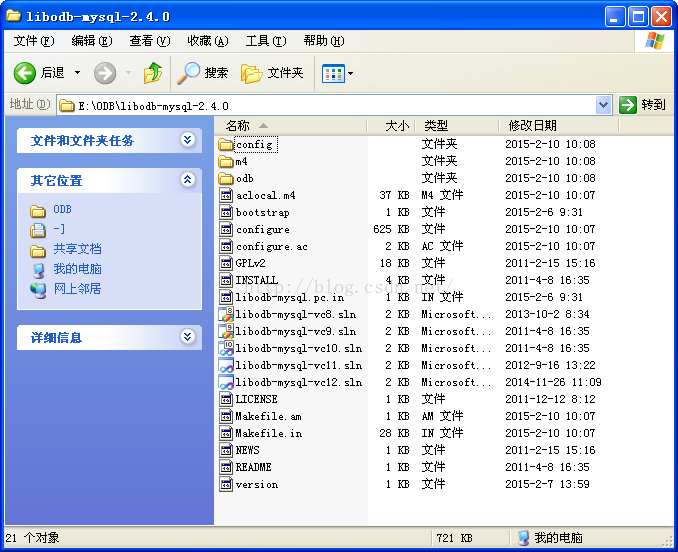Open the 编辑(E) menu
The image size is (678, 552).
pyautogui.click(x=92, y=41)
